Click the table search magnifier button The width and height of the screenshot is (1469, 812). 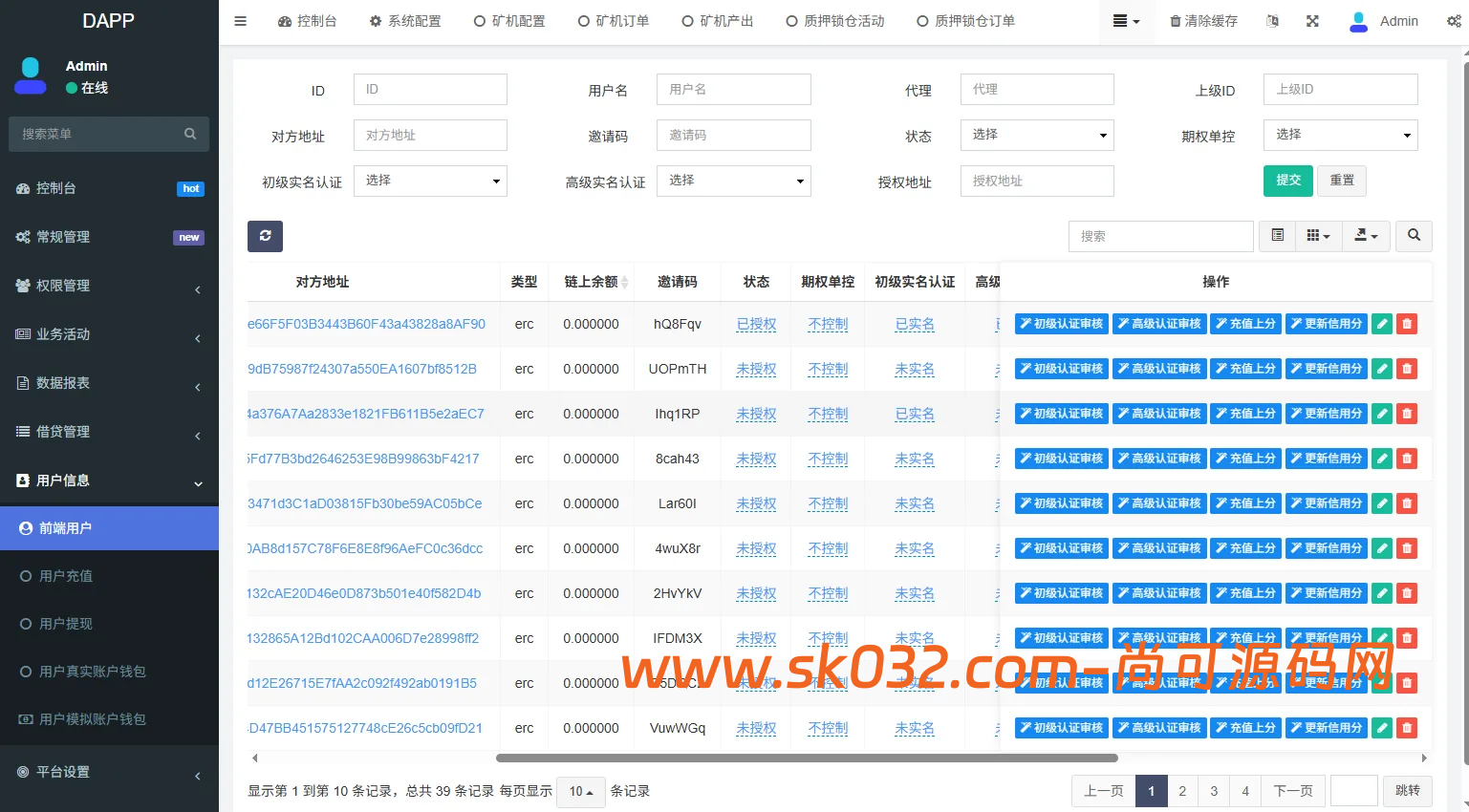(x=1414, y=235)
